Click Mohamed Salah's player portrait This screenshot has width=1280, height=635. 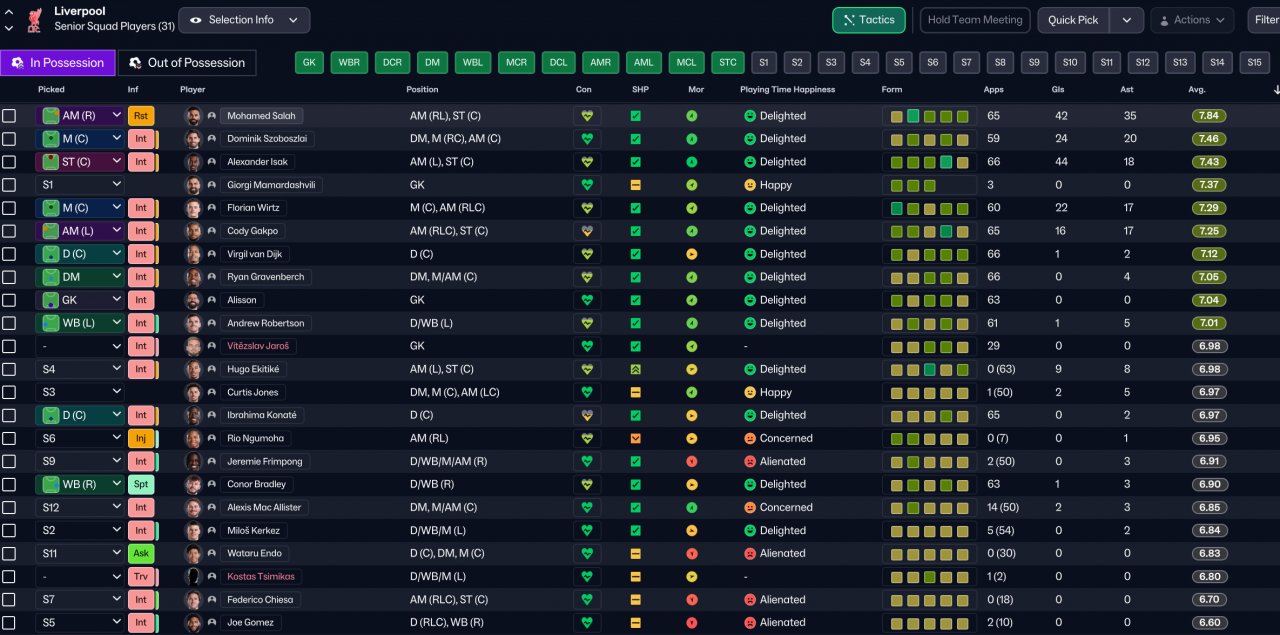point(193,116)
